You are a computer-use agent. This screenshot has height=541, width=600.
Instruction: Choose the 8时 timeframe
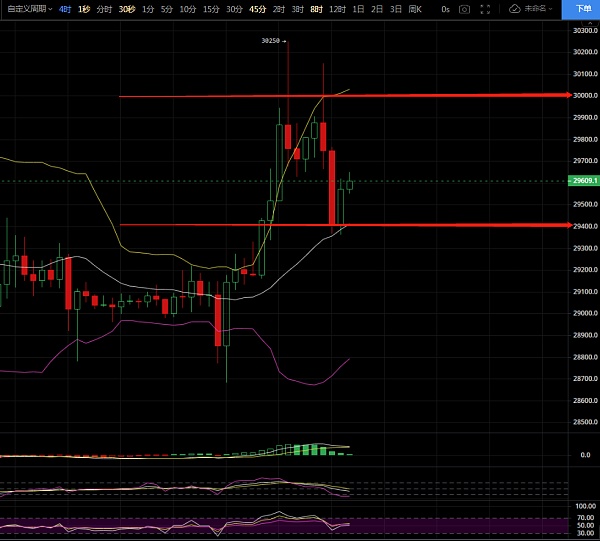(x=316, y=9)
